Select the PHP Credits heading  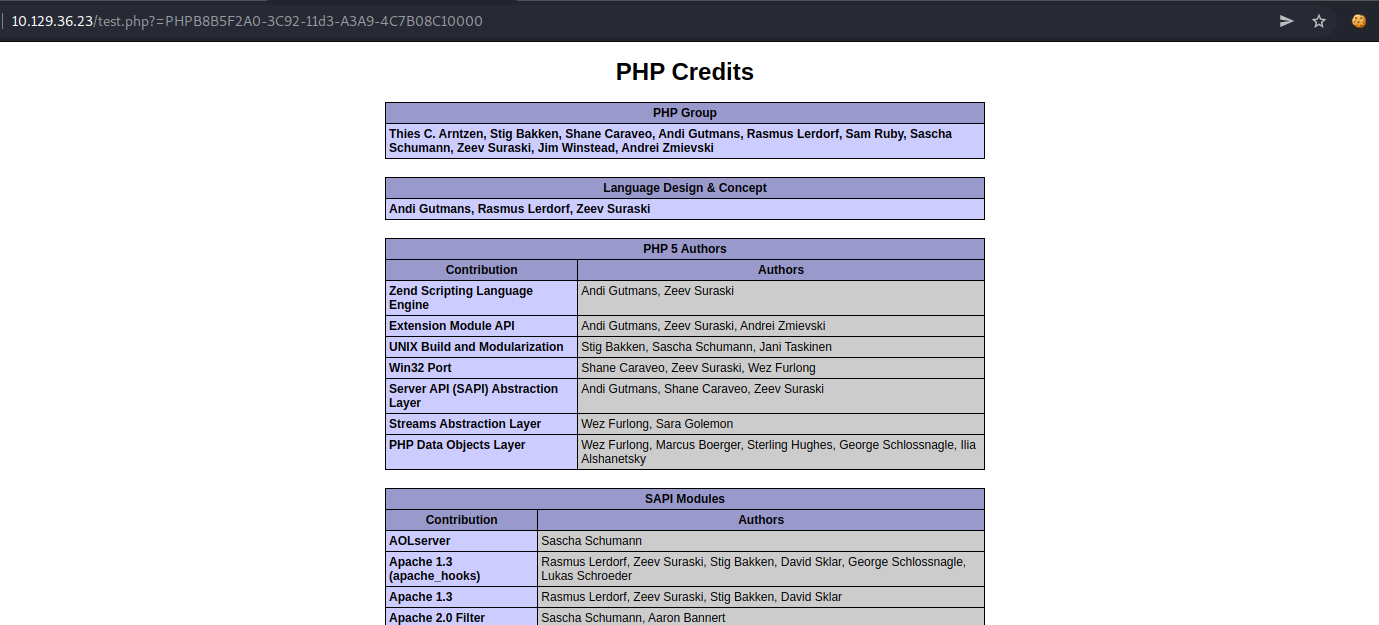coord(685,72)
